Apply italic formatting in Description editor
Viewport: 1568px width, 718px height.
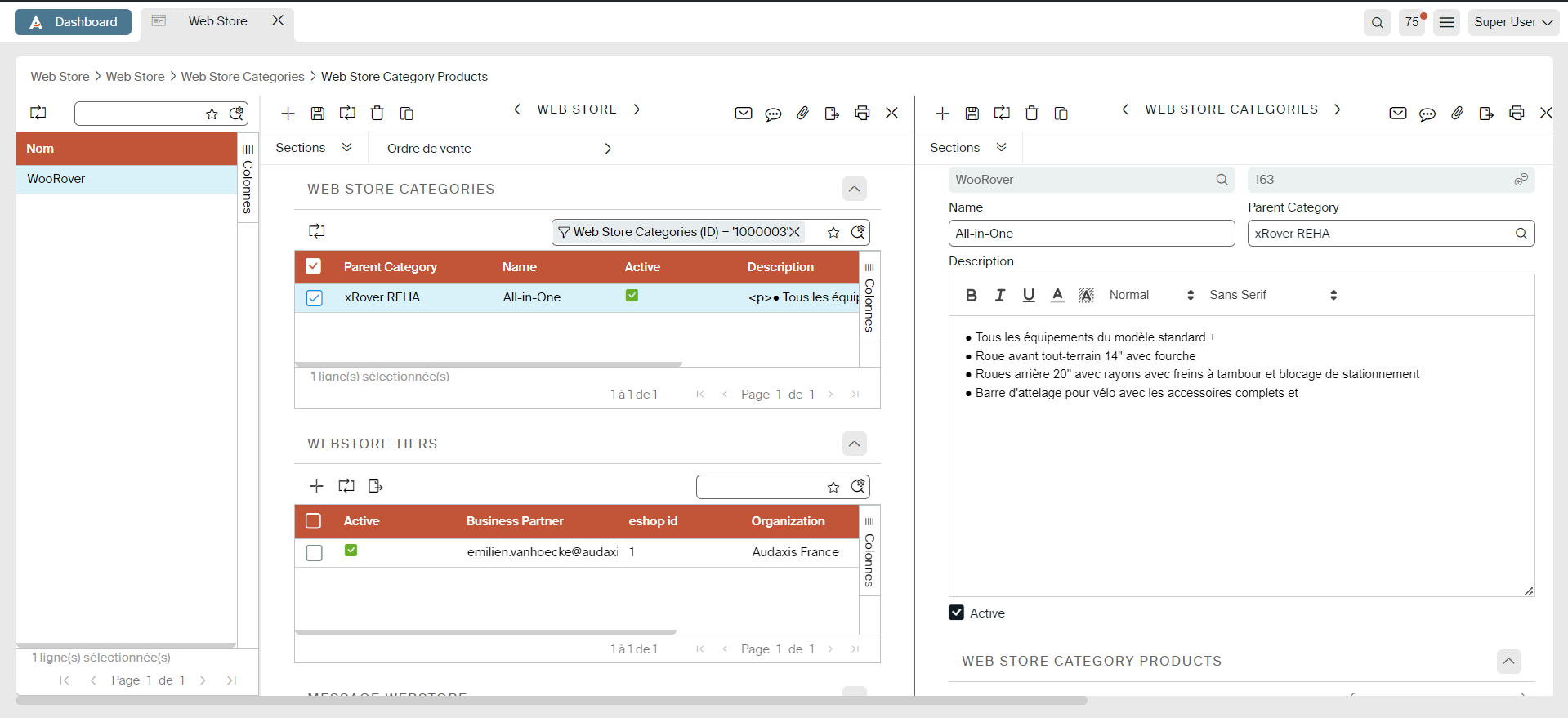tap(1000, 295)
